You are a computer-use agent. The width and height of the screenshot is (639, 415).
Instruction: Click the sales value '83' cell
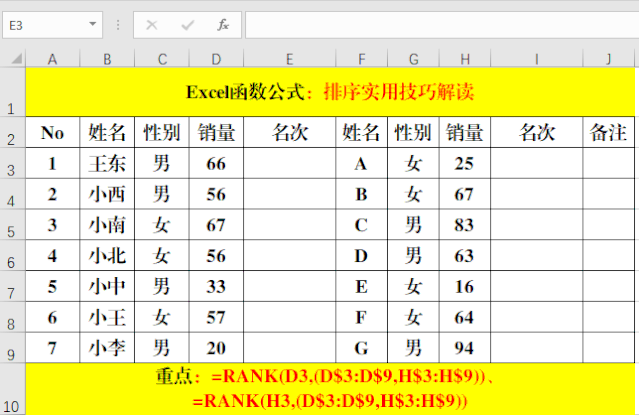pos(465,225)
